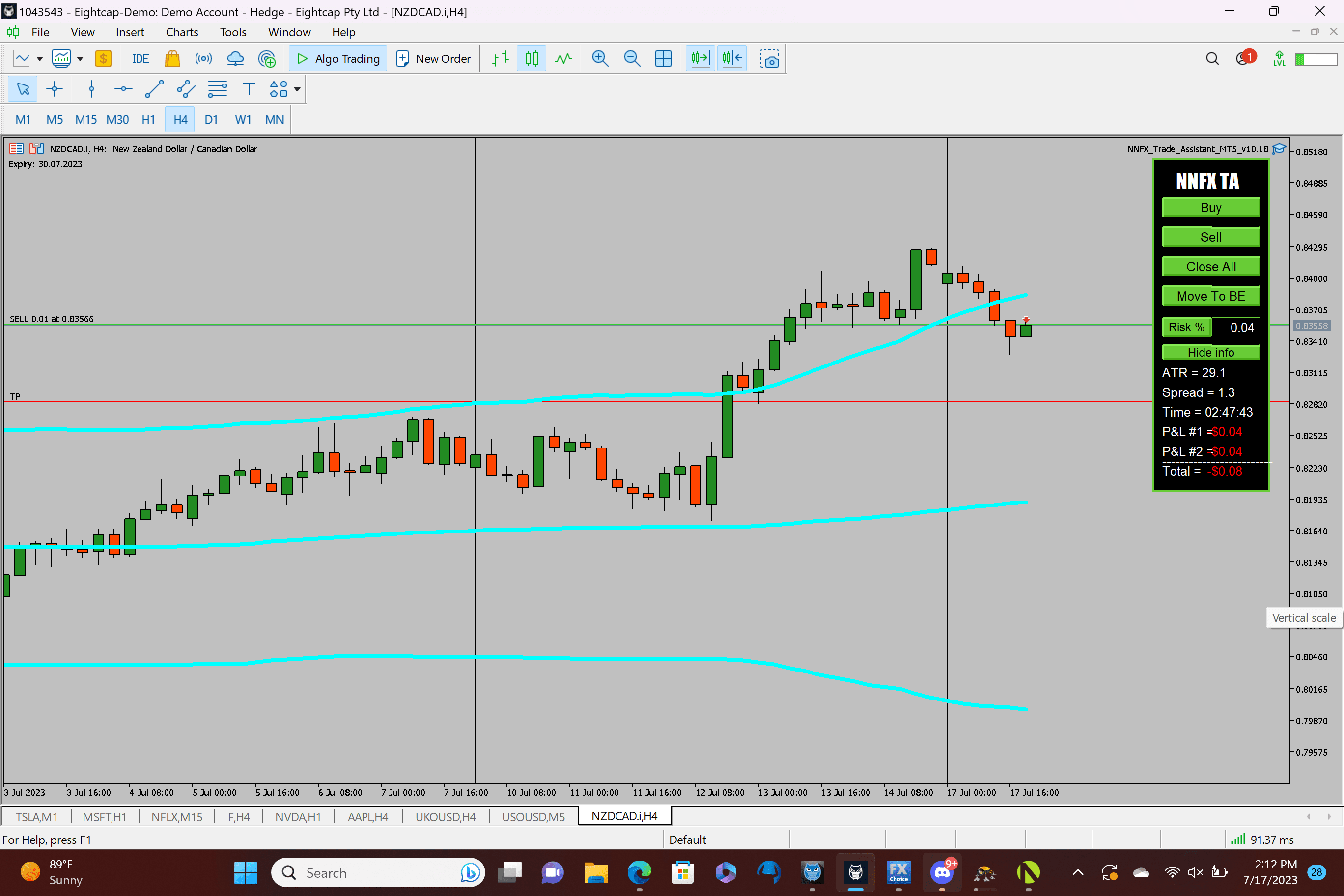
Task: Click the Risk % value input field
Action: click(1236, 328)
